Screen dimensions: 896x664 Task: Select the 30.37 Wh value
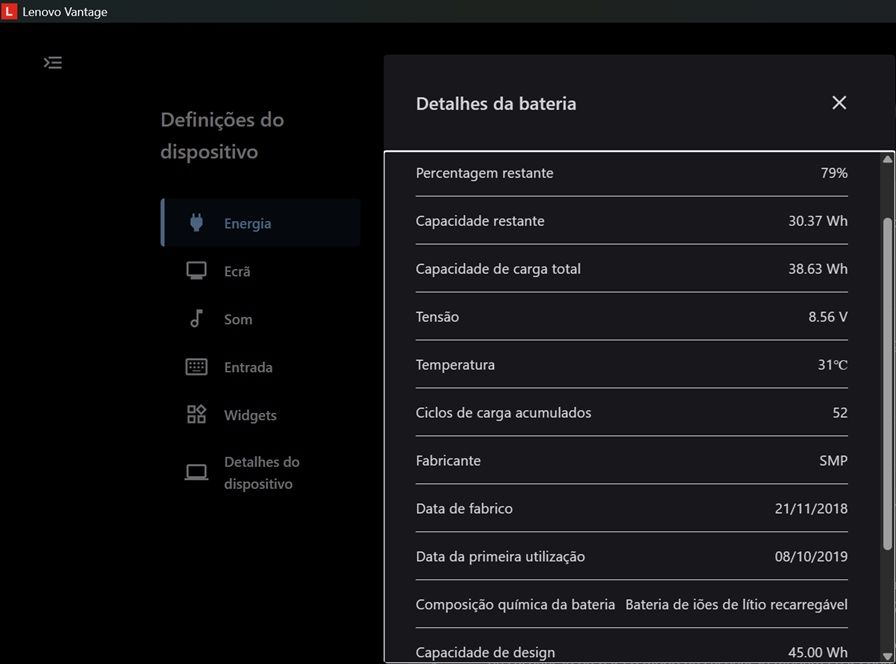[x=818, y=221]
